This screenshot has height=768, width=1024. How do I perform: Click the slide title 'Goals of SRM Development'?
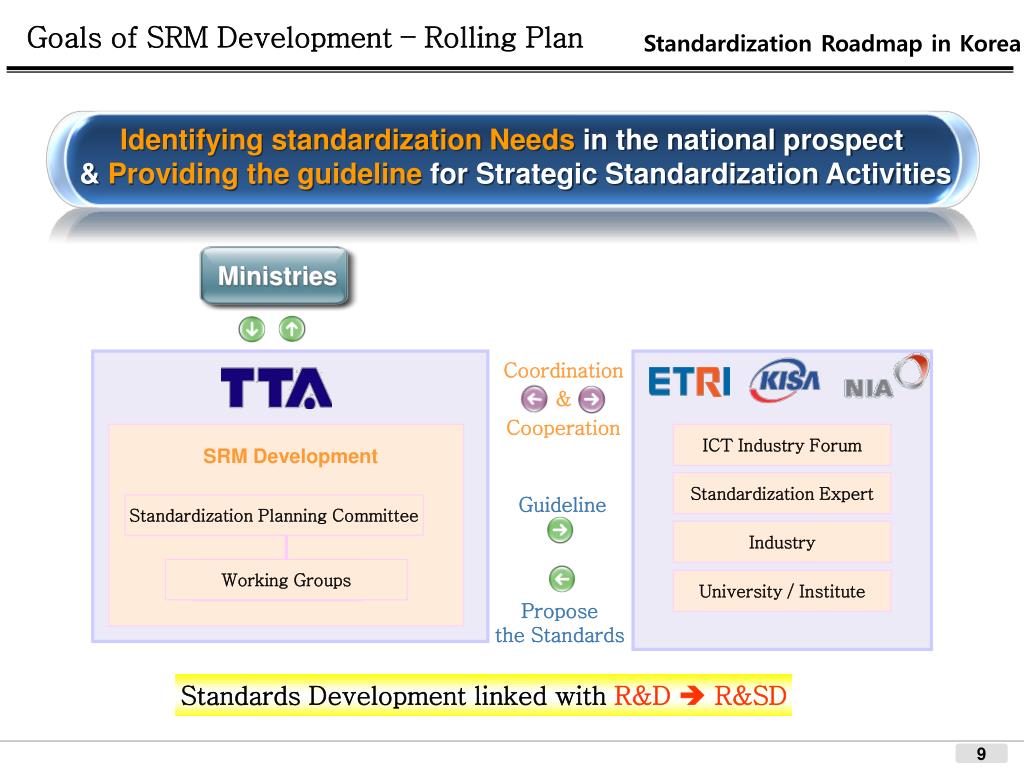(x=209, y=38)
